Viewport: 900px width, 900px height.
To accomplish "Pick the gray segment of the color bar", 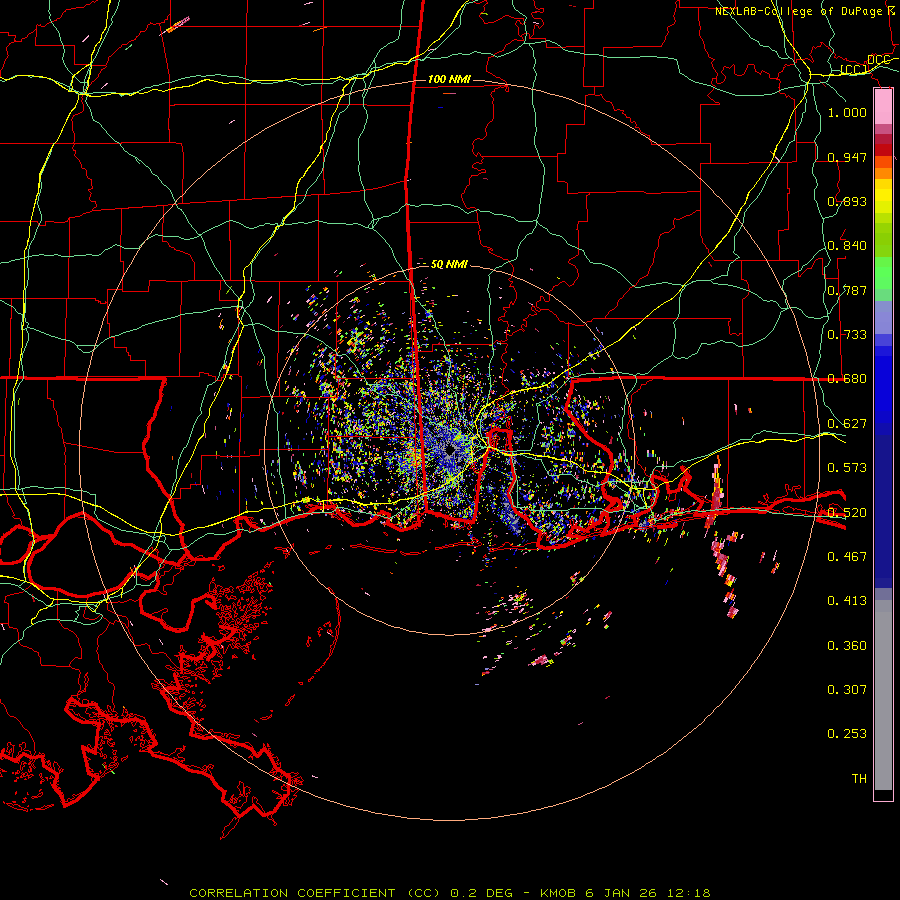I will point(883,695).
